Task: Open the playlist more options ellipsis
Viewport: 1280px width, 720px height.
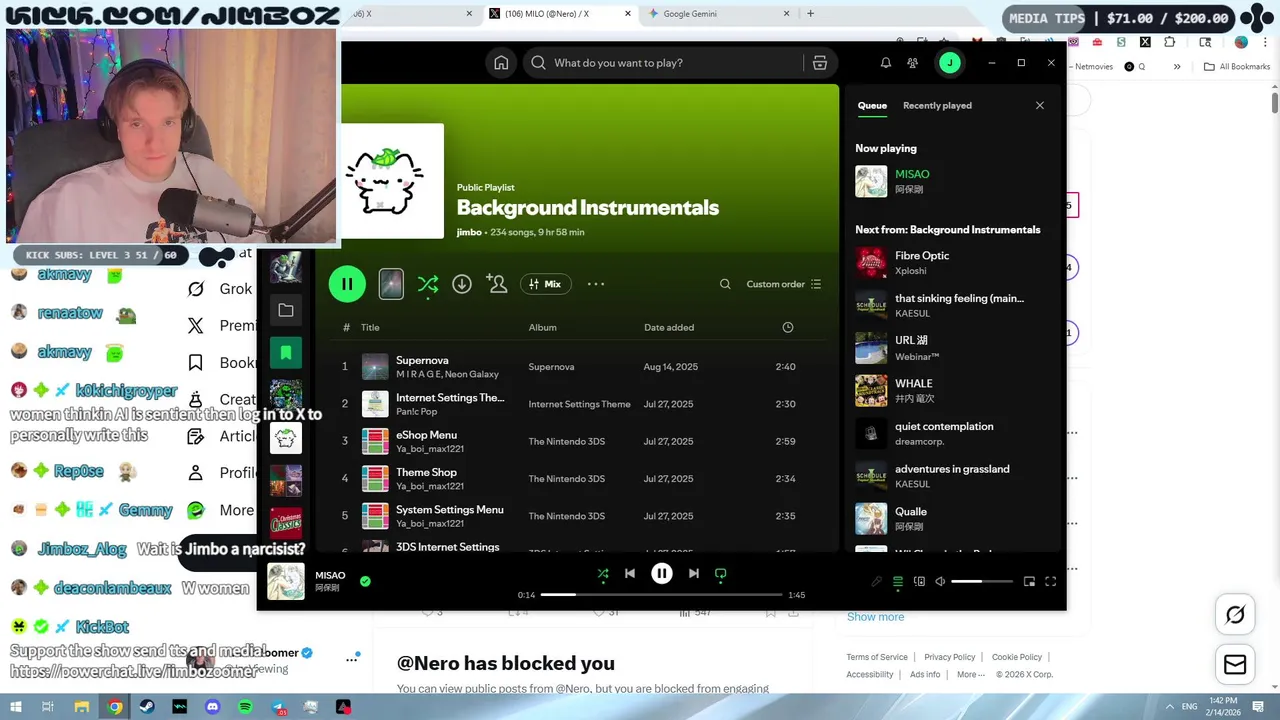Action: pyautogui.click(x=596, y=284)
